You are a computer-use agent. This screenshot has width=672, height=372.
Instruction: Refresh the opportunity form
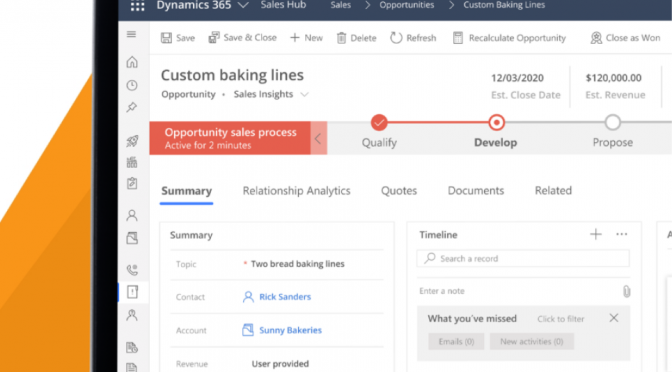[413, 38]
